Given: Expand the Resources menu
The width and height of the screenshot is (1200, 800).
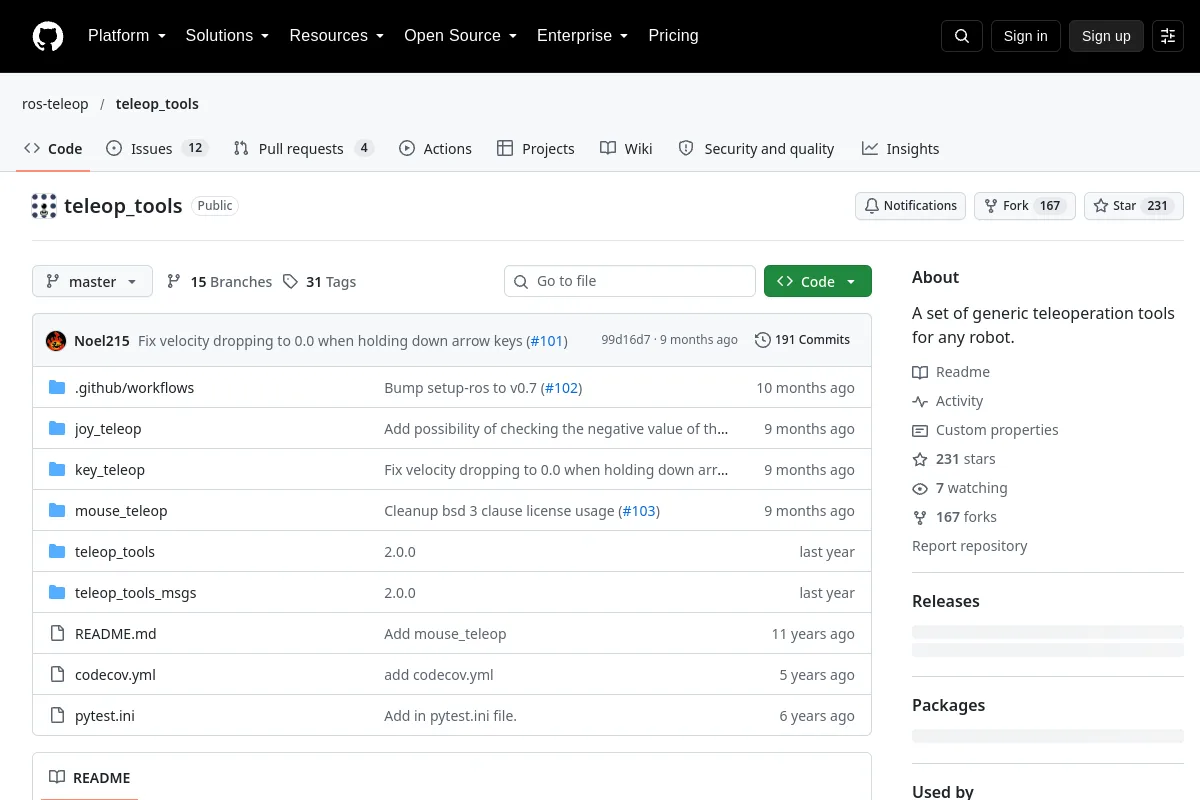Looking at the screenshot, I should (337, 35).
